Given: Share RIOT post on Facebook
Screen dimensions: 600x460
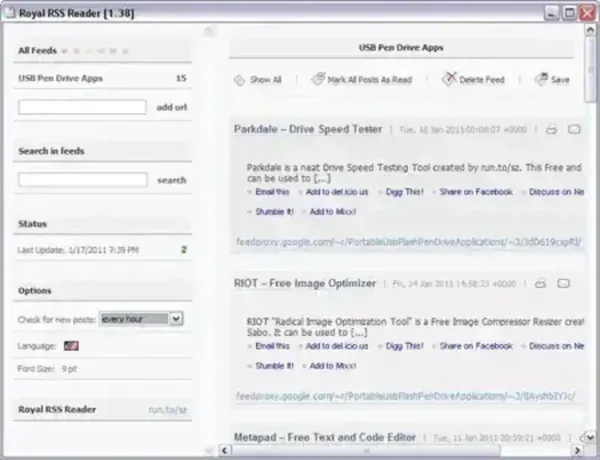Looking at the screenshot, I should click(476, 346).
